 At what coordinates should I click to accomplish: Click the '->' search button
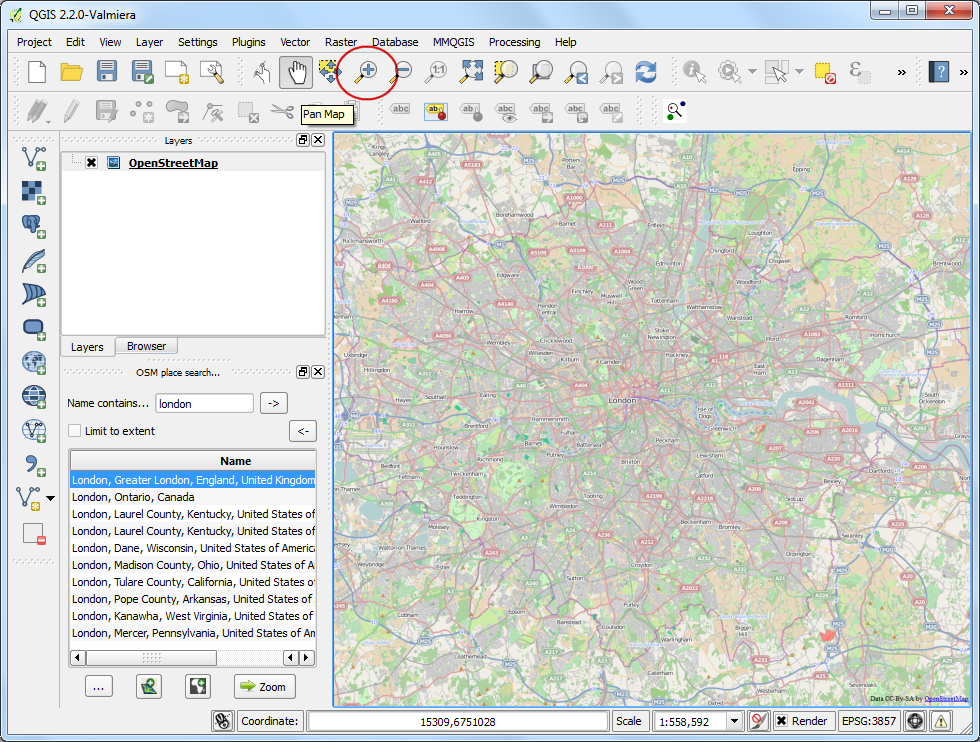coord(274,403)
